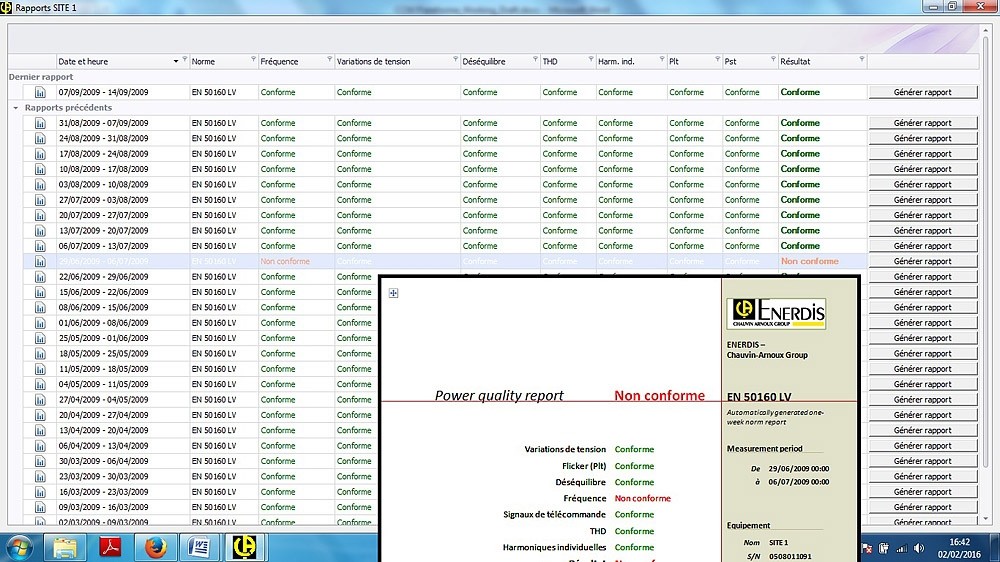Open report icon for 20/07/2009 - 27/07/2009
The width and height of the screenshot is (1000, 562).
(40, 215)
